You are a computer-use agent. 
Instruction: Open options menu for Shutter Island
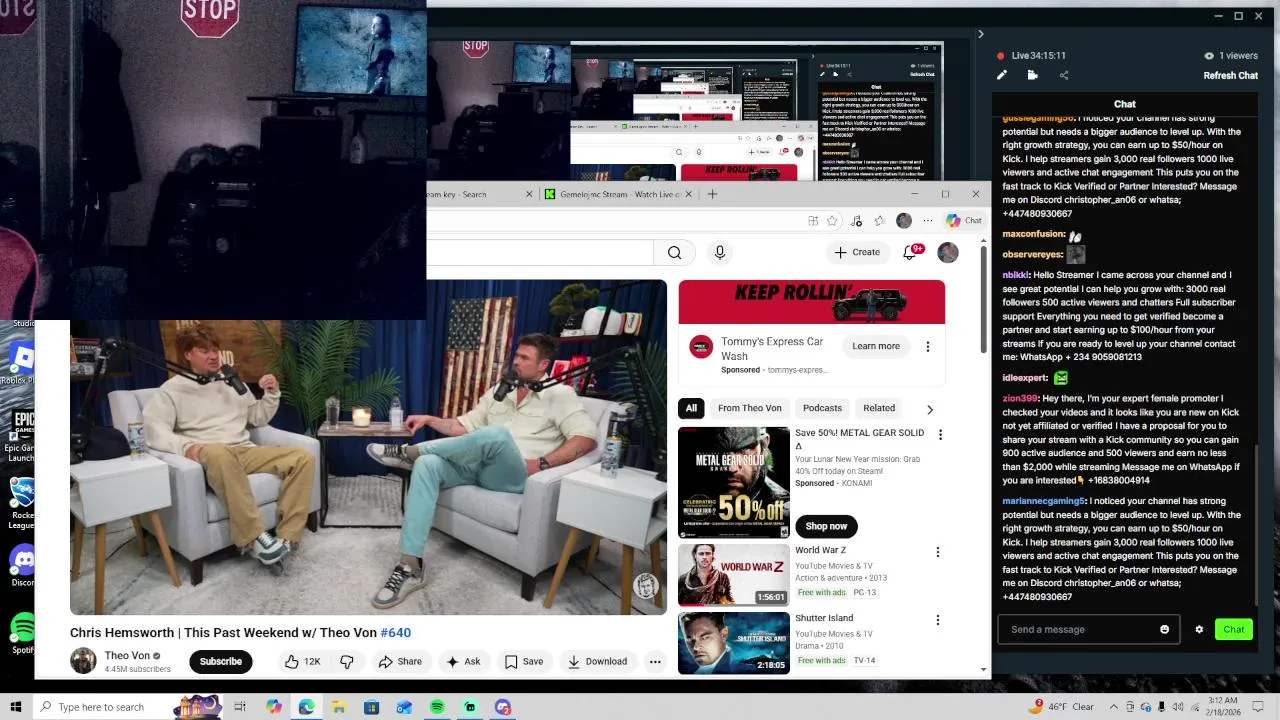(x=938, y=620)
